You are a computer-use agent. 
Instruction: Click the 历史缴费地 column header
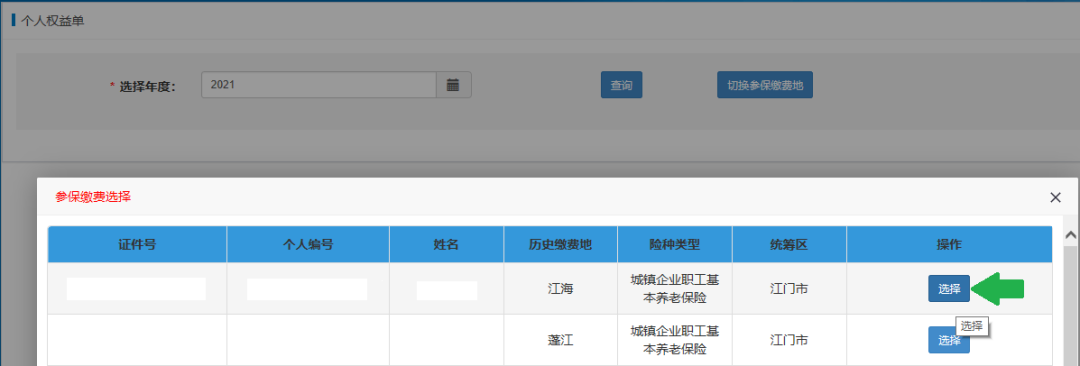[561, 244]
